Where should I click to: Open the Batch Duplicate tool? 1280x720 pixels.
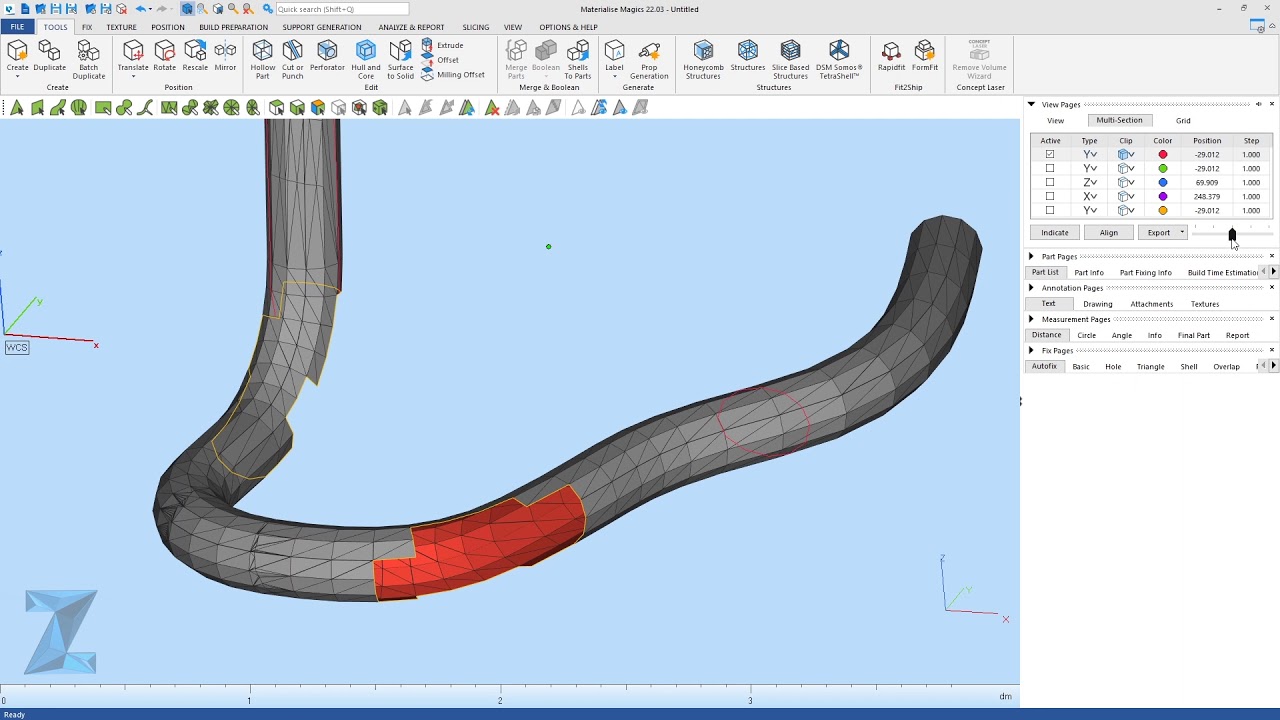88,60
